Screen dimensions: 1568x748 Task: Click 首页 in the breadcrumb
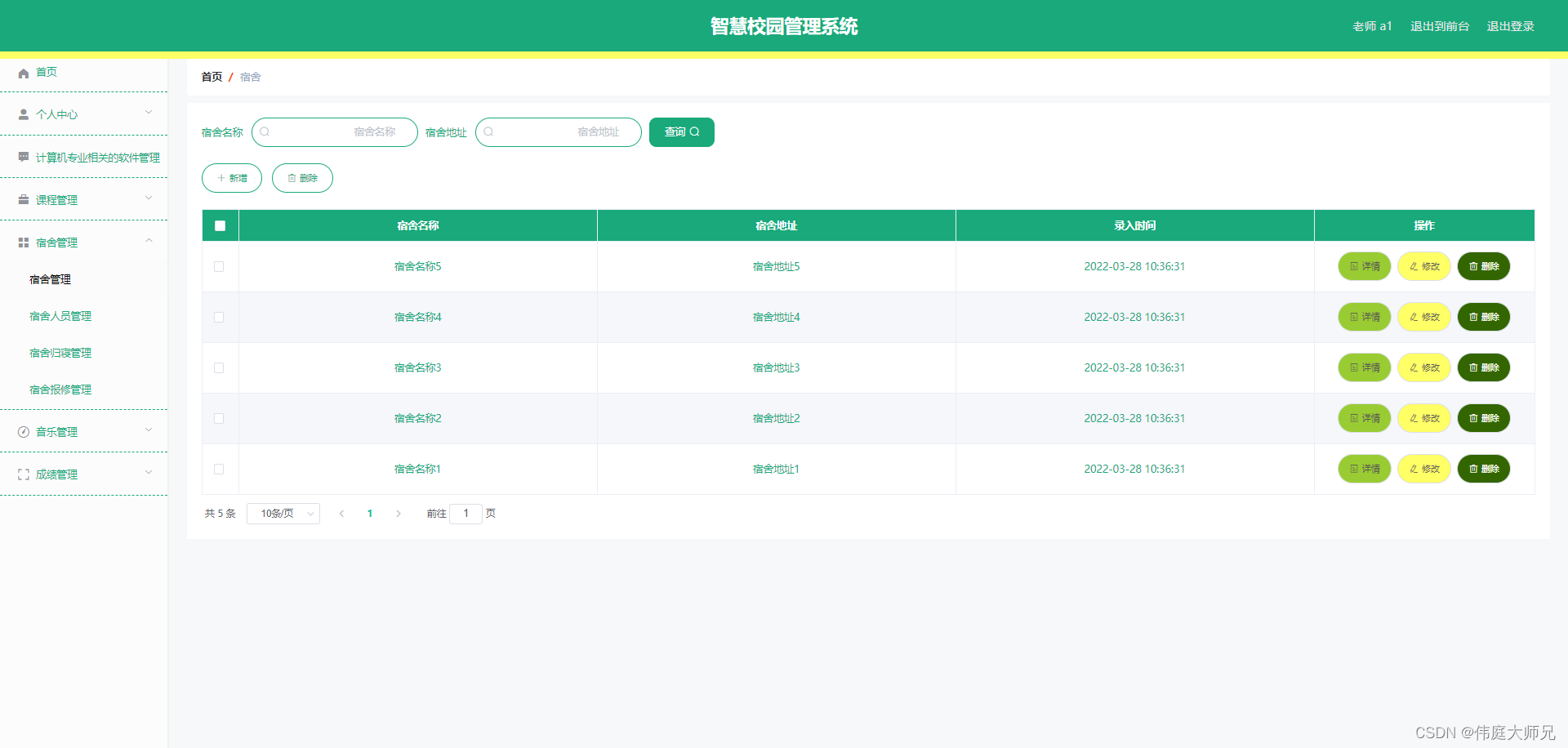coord(211,76)
